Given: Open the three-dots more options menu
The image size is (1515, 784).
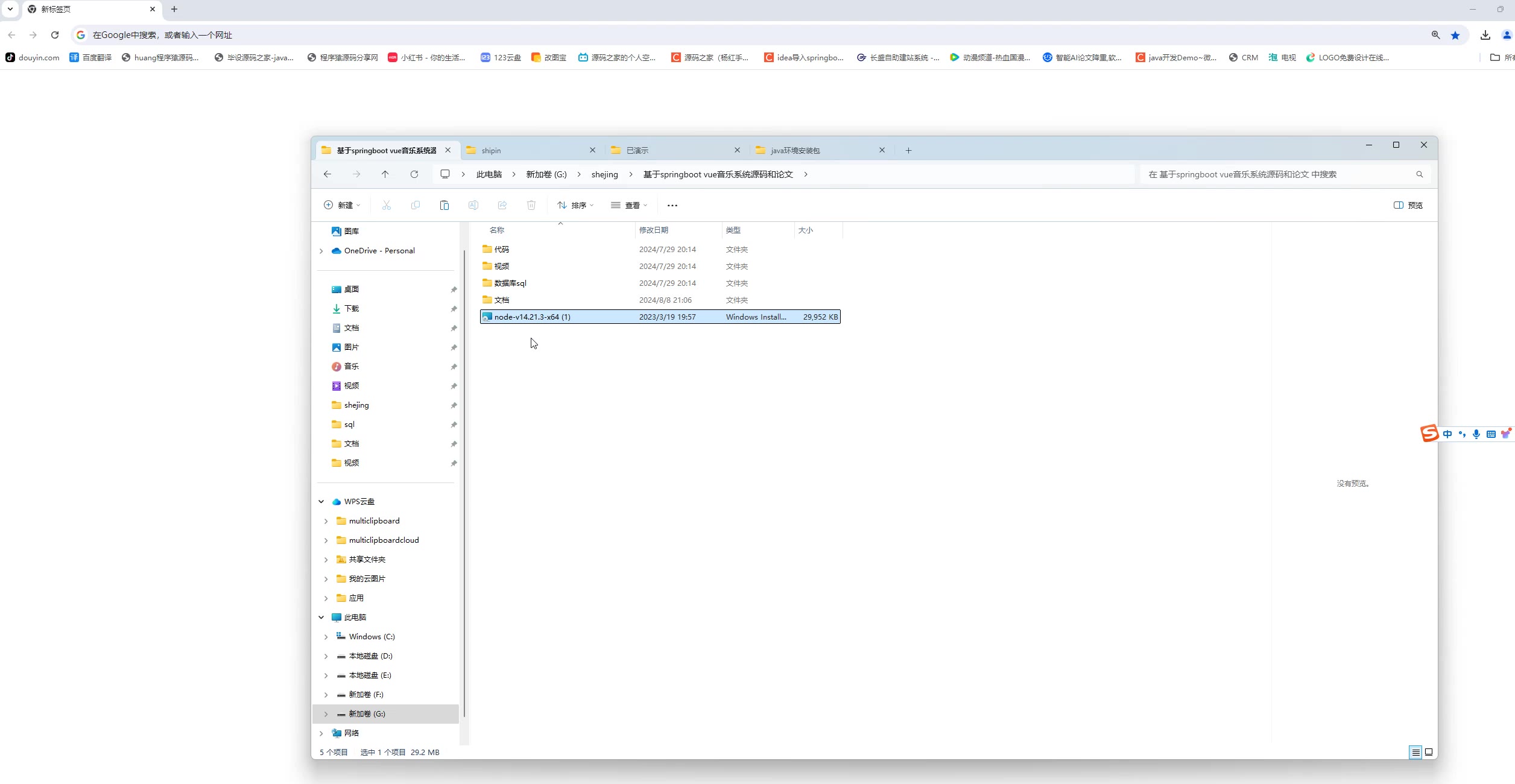Looking at the screenshot, I should tap(672, 205).
